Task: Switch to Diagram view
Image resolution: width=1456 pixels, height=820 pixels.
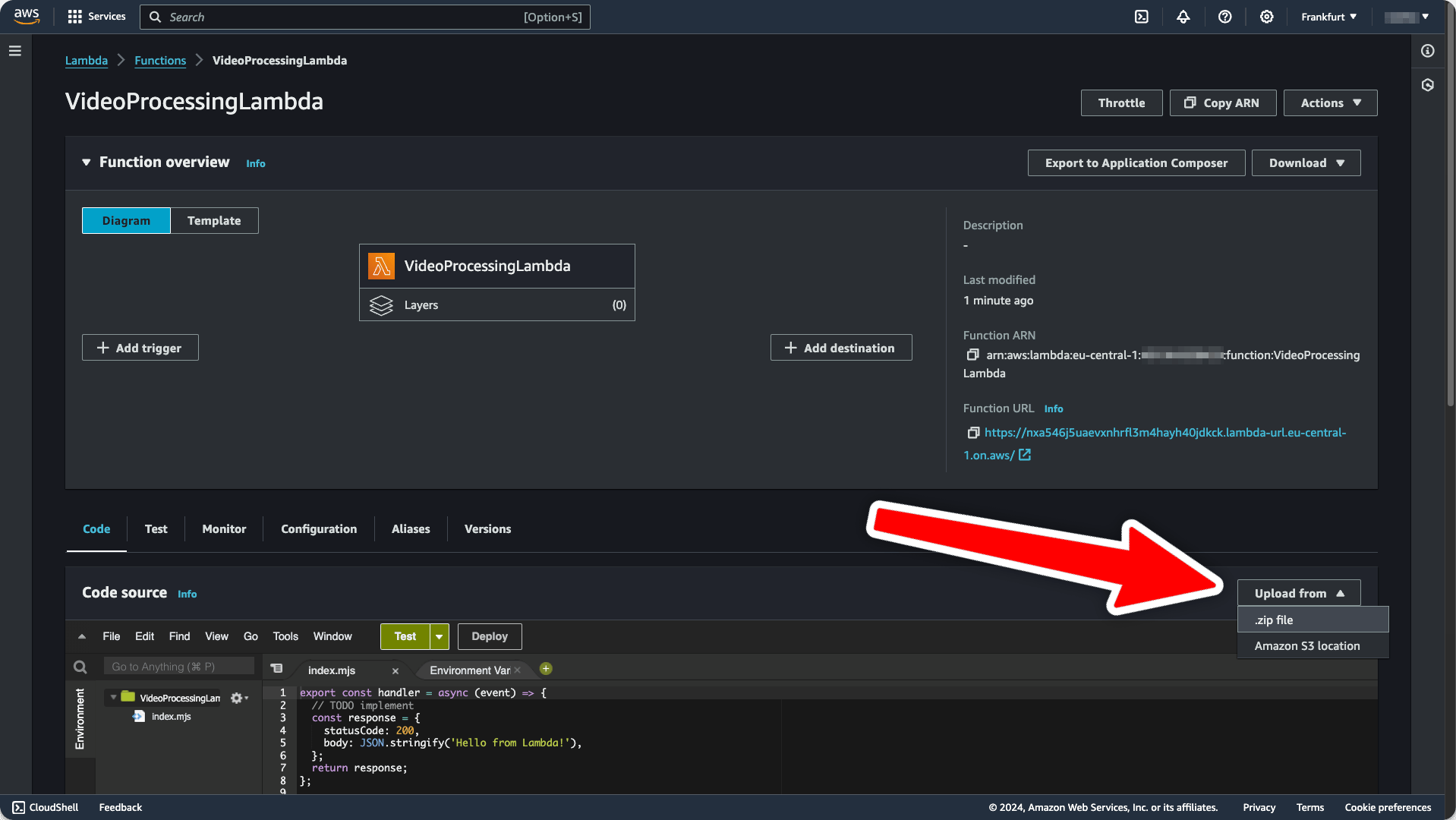Action: (x=126, y=221)
